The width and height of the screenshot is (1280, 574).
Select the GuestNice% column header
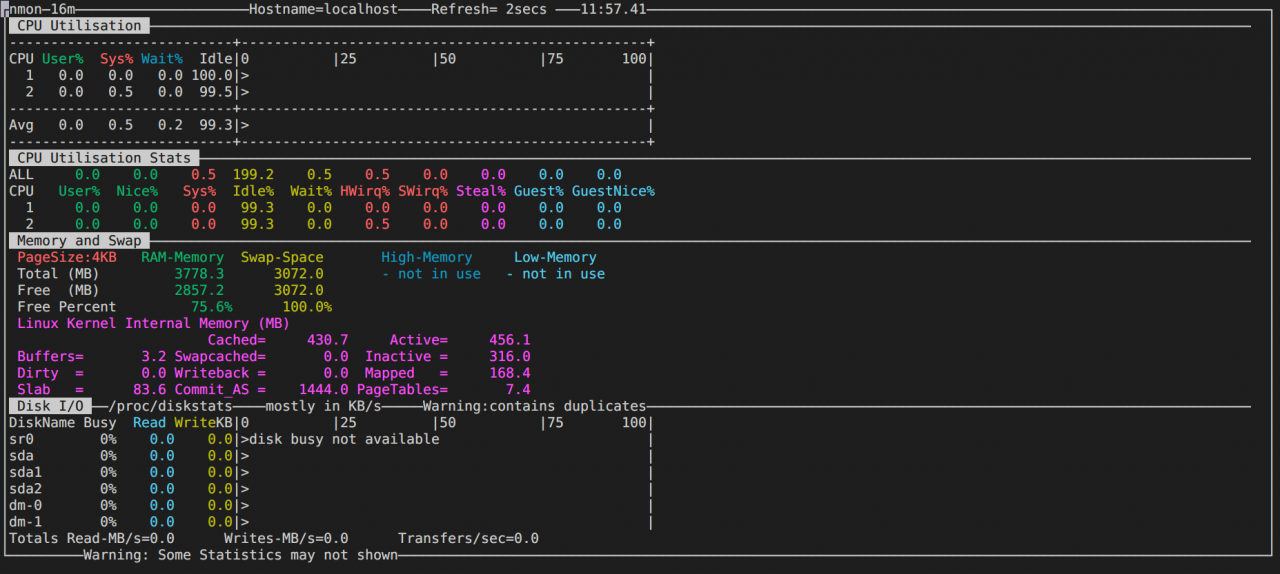click(x=613, y=191)
